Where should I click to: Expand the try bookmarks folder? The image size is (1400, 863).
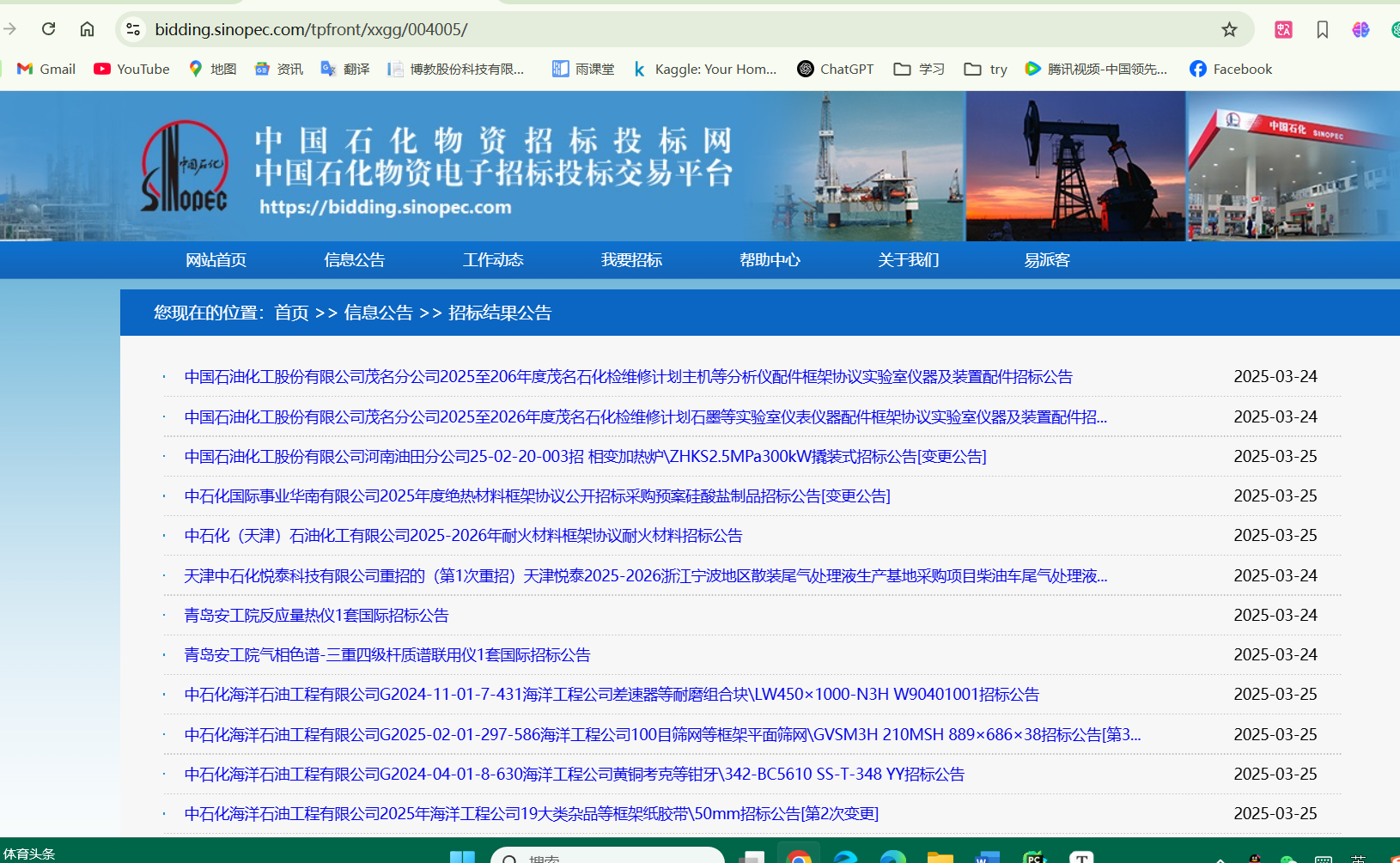pos(986,69)
